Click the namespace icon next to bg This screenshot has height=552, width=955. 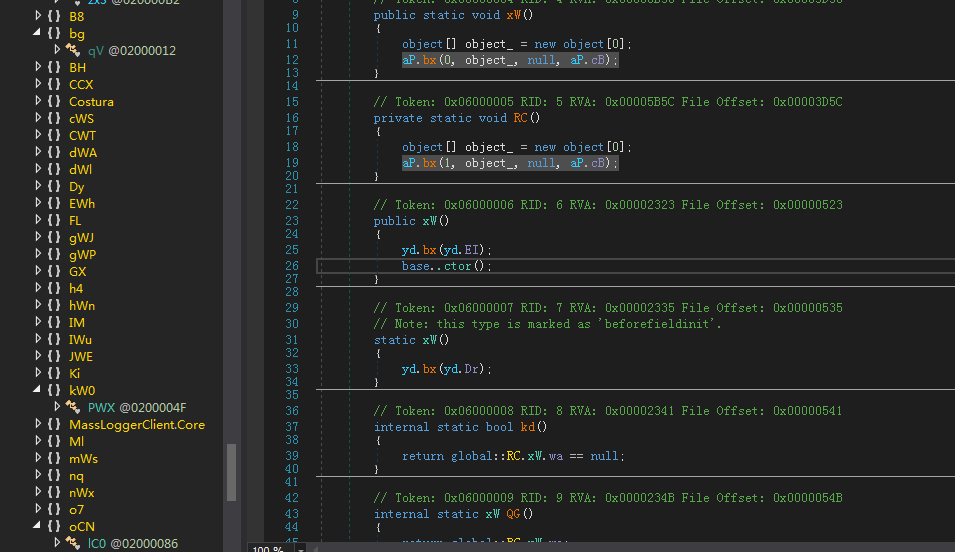pyautogui.click(x=54, y=34)
